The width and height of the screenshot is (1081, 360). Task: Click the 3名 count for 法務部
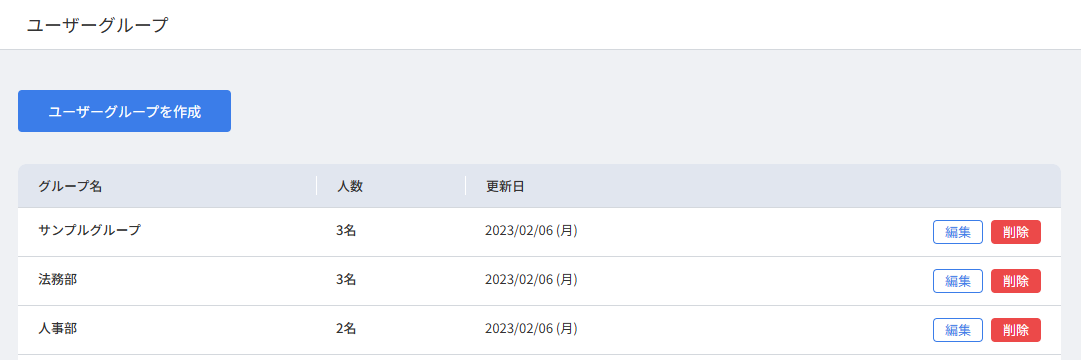pos(346,279)
